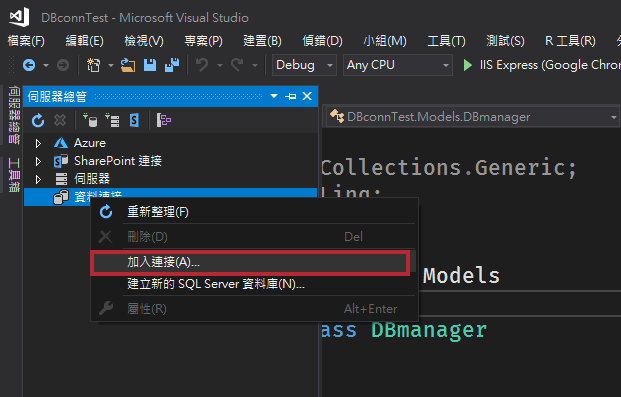Click the Stop Refresh X icon in Server Explorer
The height and width of the screenshot is (397, 621).
point(60,120)
